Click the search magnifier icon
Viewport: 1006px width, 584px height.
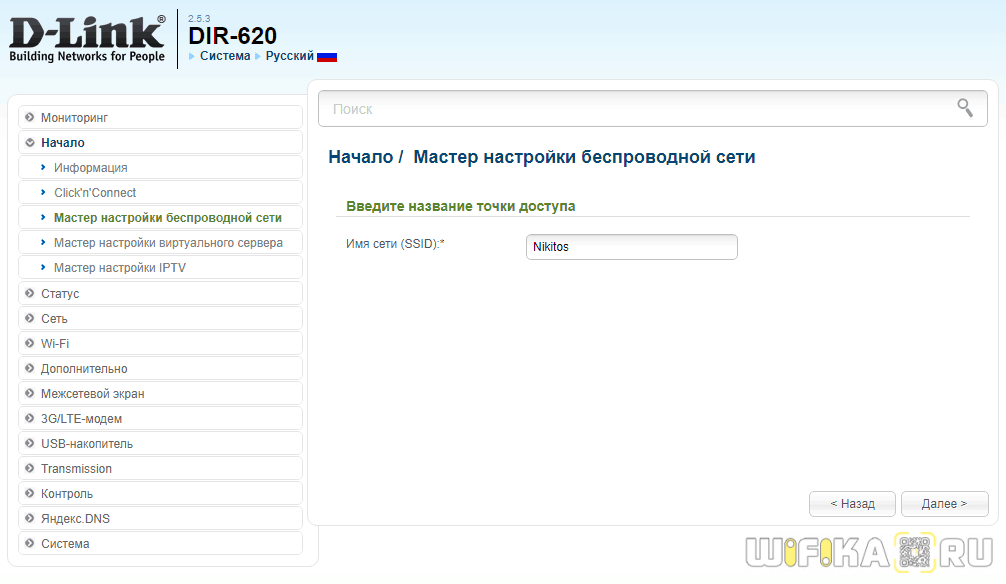[965, 108]
